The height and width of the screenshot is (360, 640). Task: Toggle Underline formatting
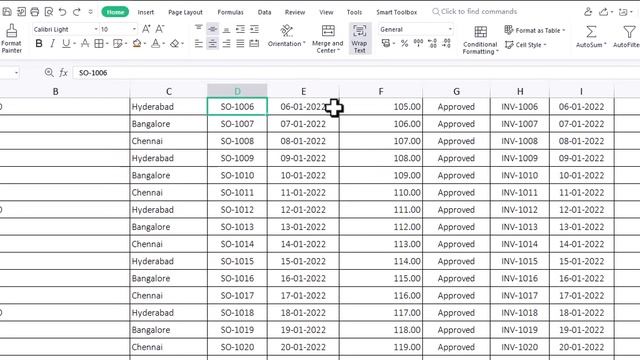pyautogui.click(x=66, y=43)
